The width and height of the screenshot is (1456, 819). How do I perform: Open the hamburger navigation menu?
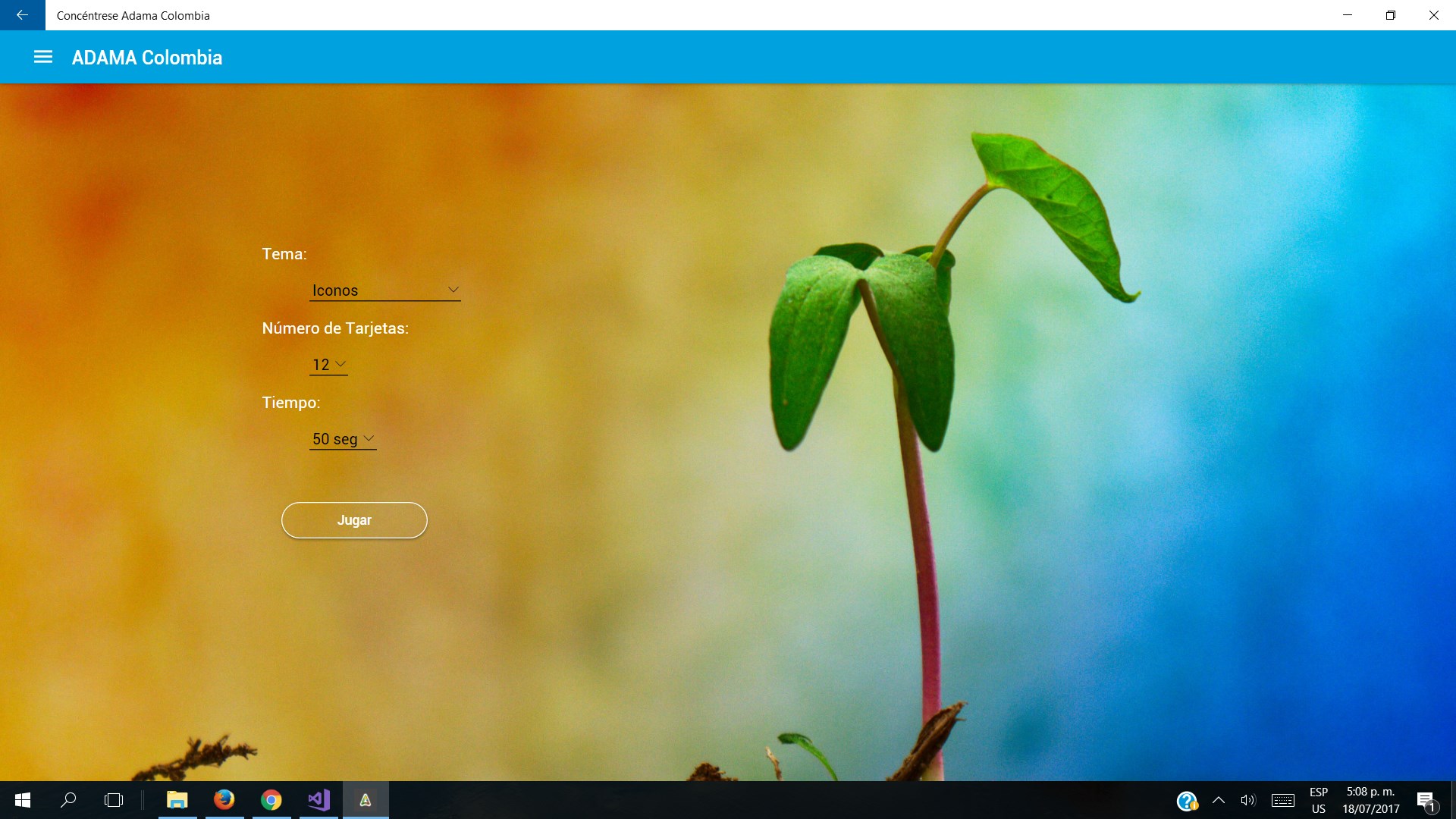click(43, 57)
